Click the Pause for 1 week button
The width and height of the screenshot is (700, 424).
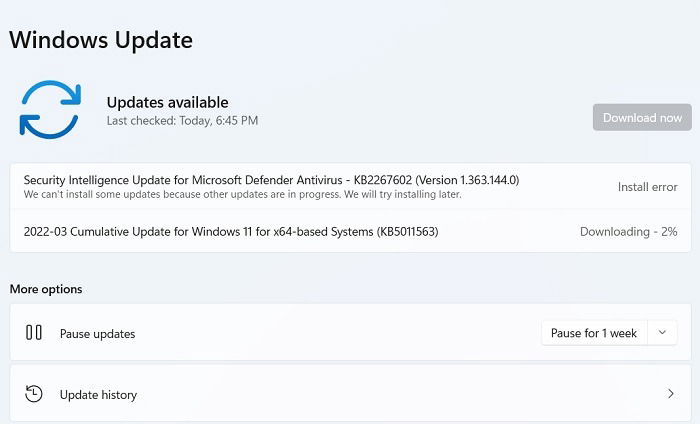[x=594, y=333]
